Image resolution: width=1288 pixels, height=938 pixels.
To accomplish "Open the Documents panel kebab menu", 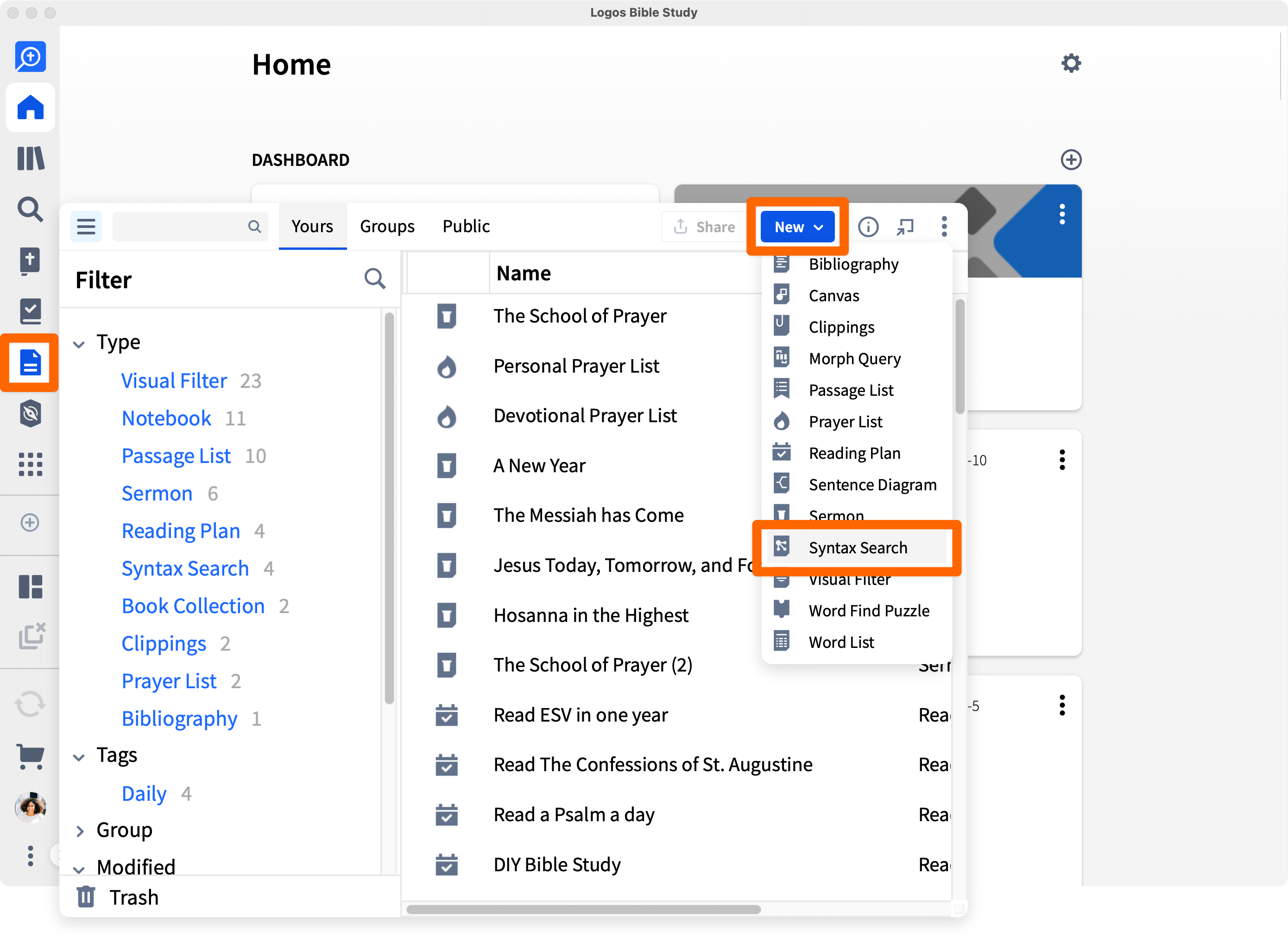I will click(944, 227).
